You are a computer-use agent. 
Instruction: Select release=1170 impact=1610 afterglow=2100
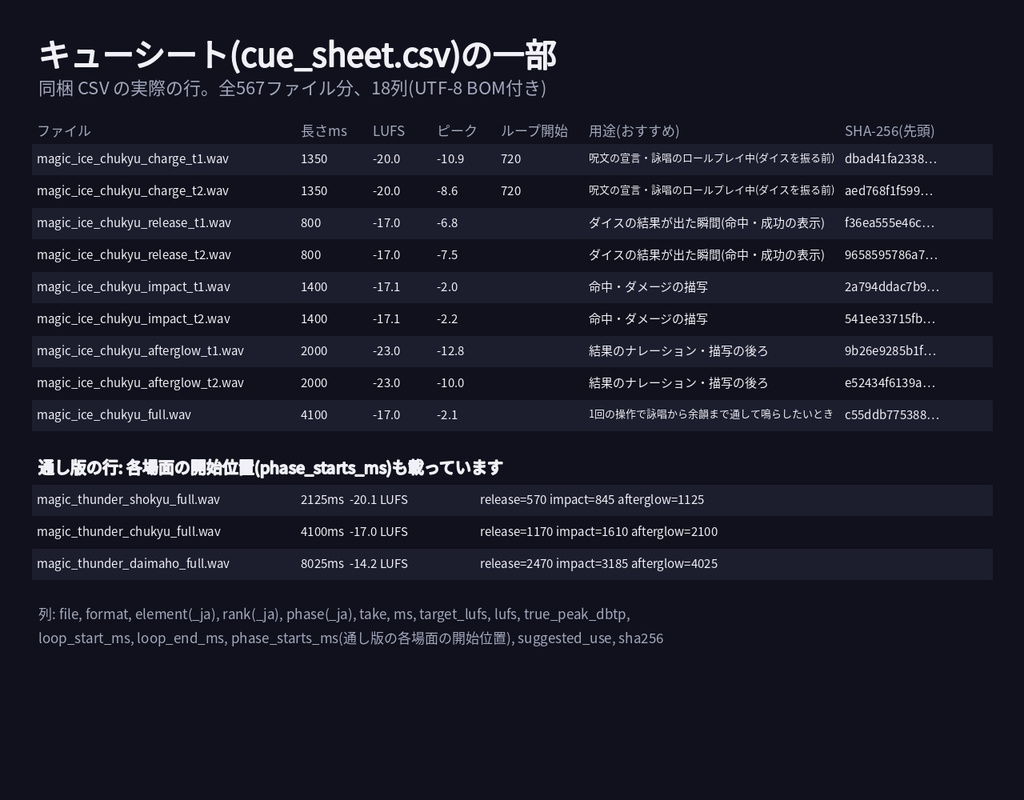pyautogui.click(x=599, y=532)
